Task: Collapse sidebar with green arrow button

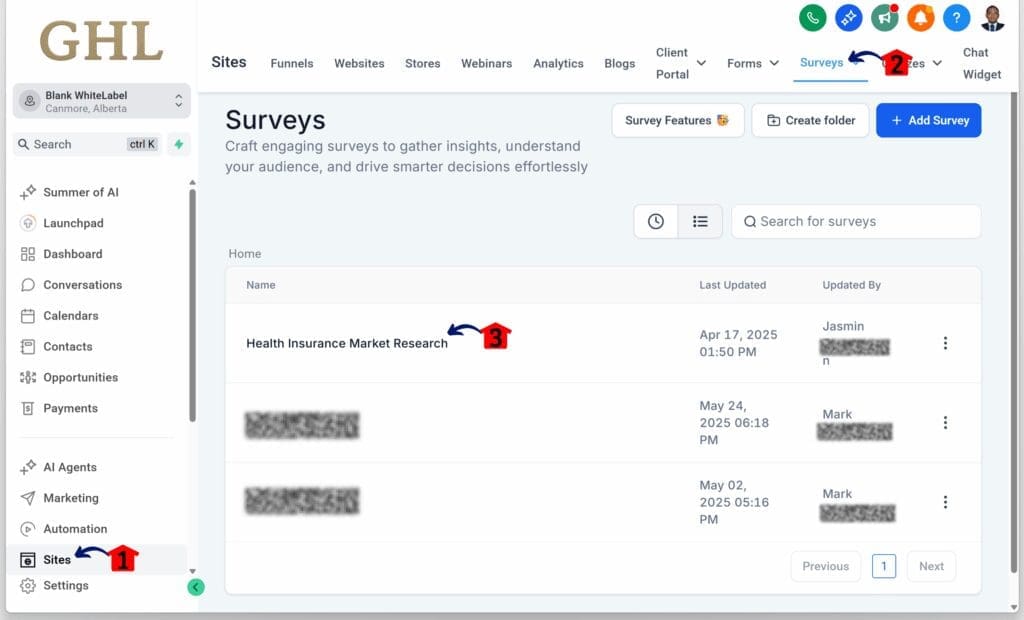Action: pos(196,587)
